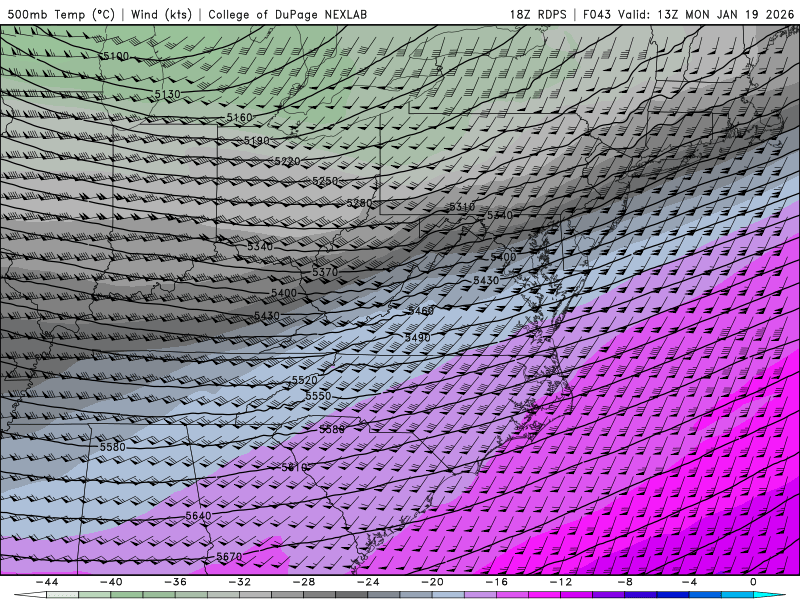Click the 5640 height contour label

198,516
